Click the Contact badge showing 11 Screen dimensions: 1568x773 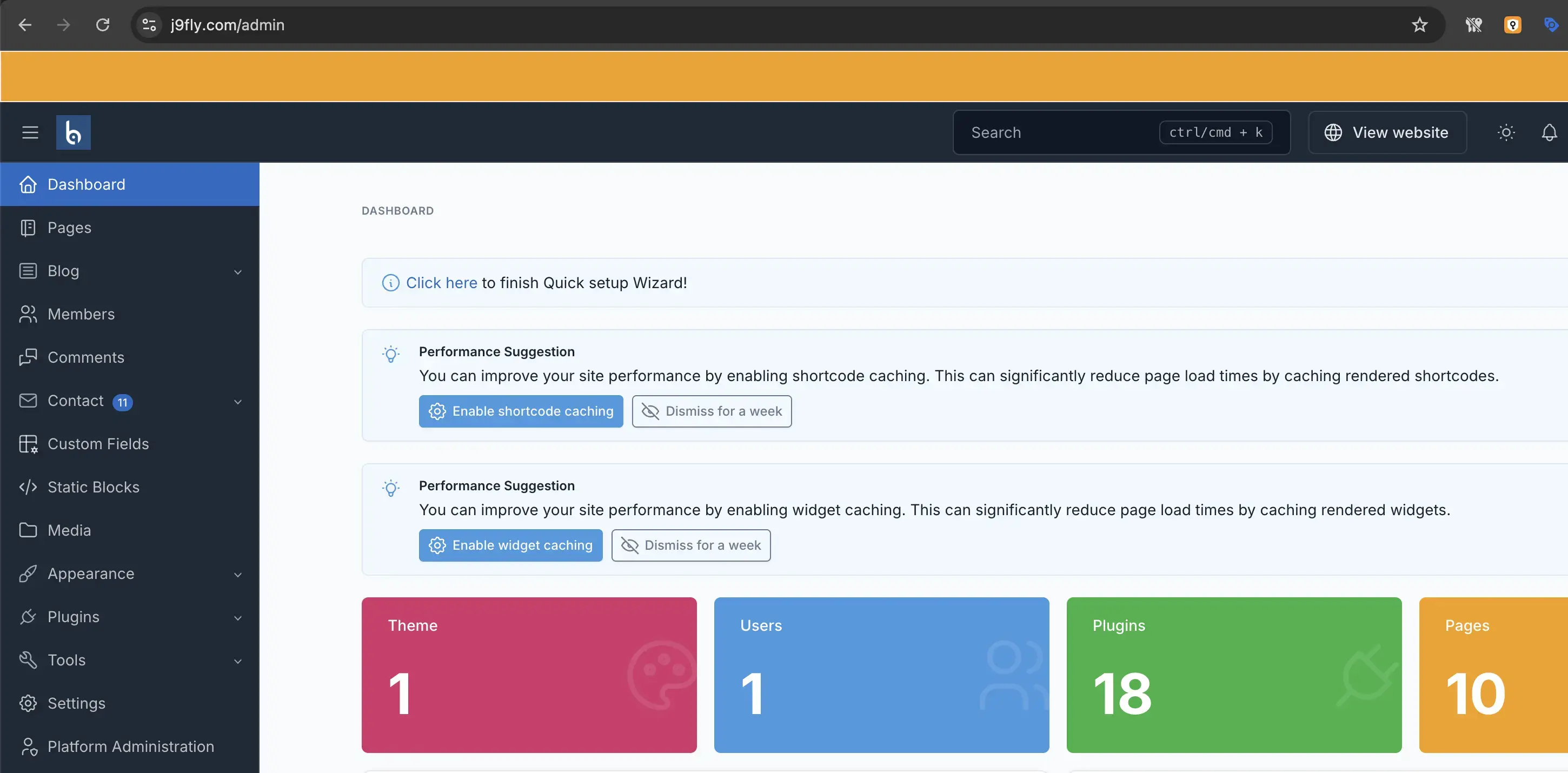[122, 402]
